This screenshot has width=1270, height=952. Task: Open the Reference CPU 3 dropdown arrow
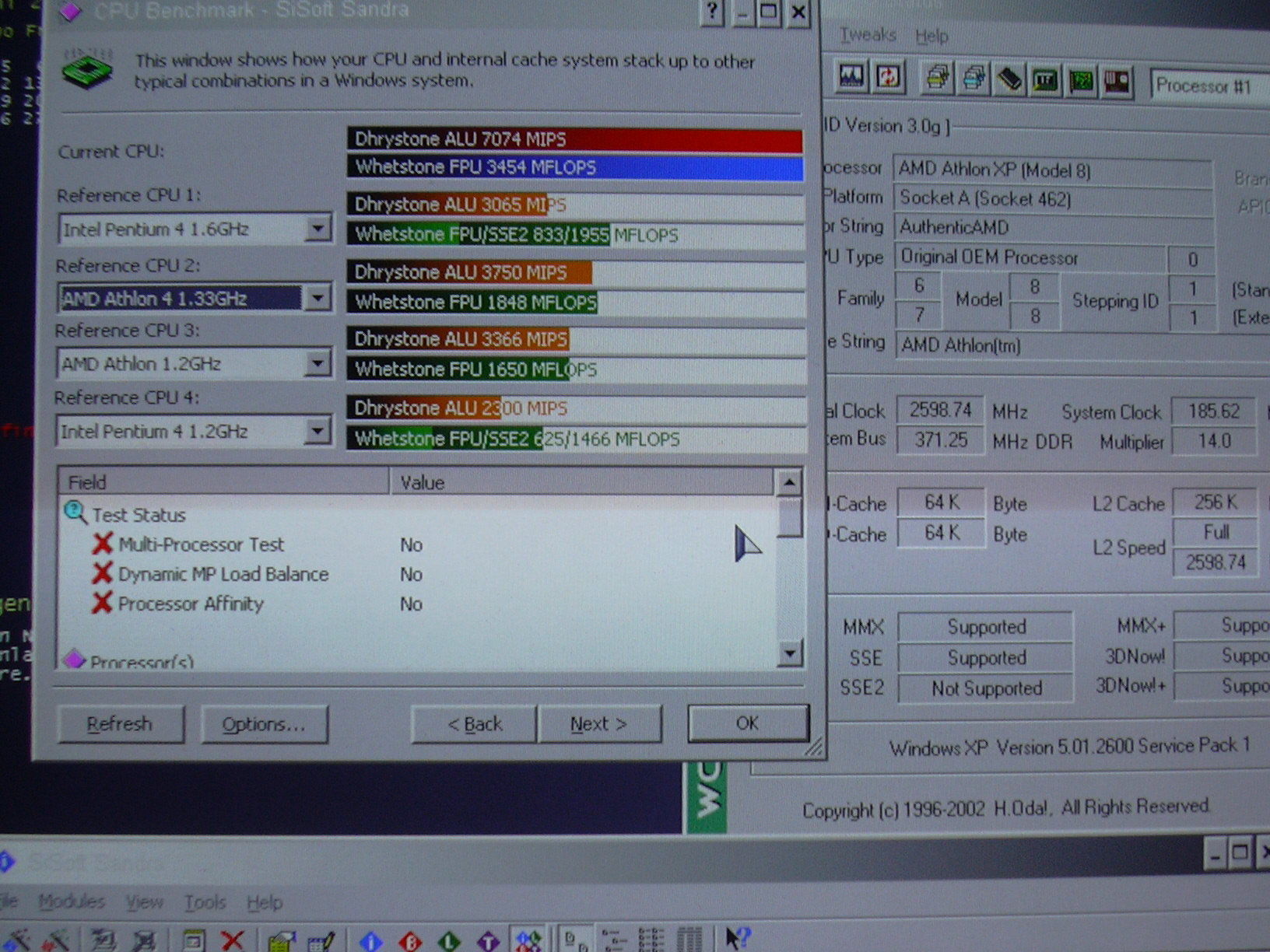317,363
